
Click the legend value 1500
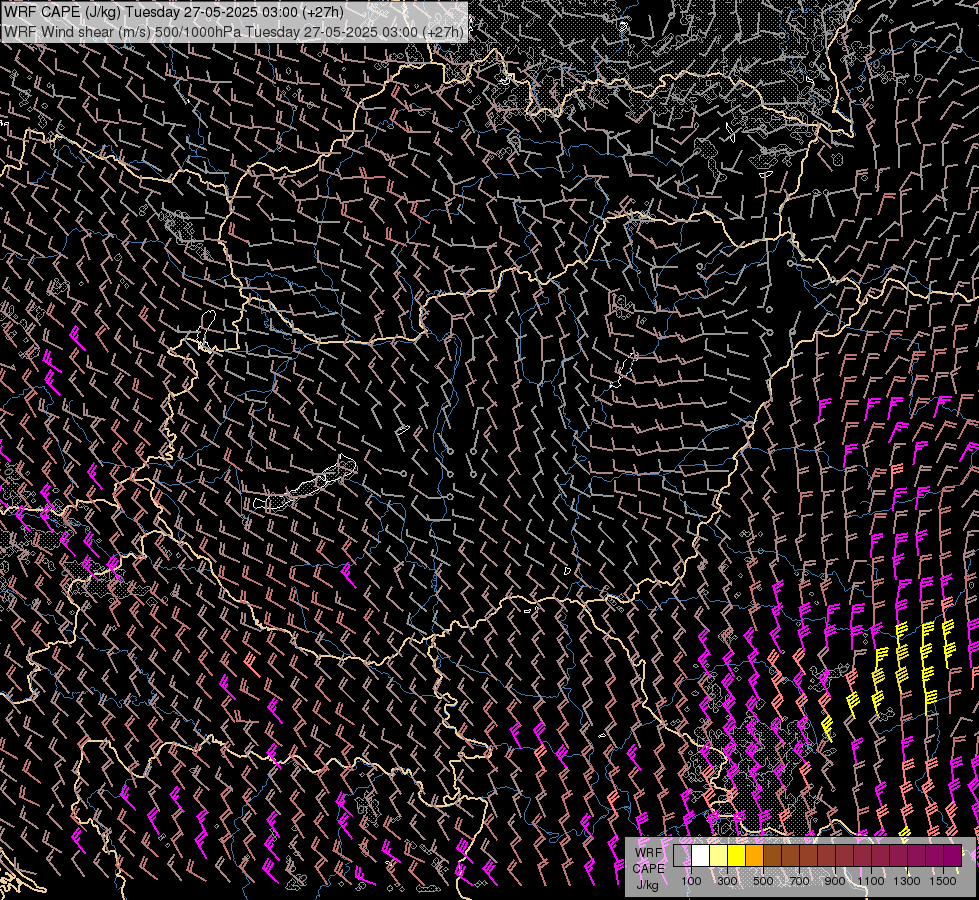click(943, 881)
